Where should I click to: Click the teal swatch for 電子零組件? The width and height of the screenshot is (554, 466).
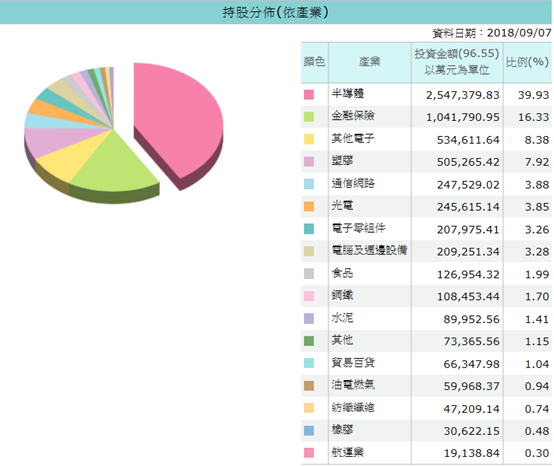309,229
